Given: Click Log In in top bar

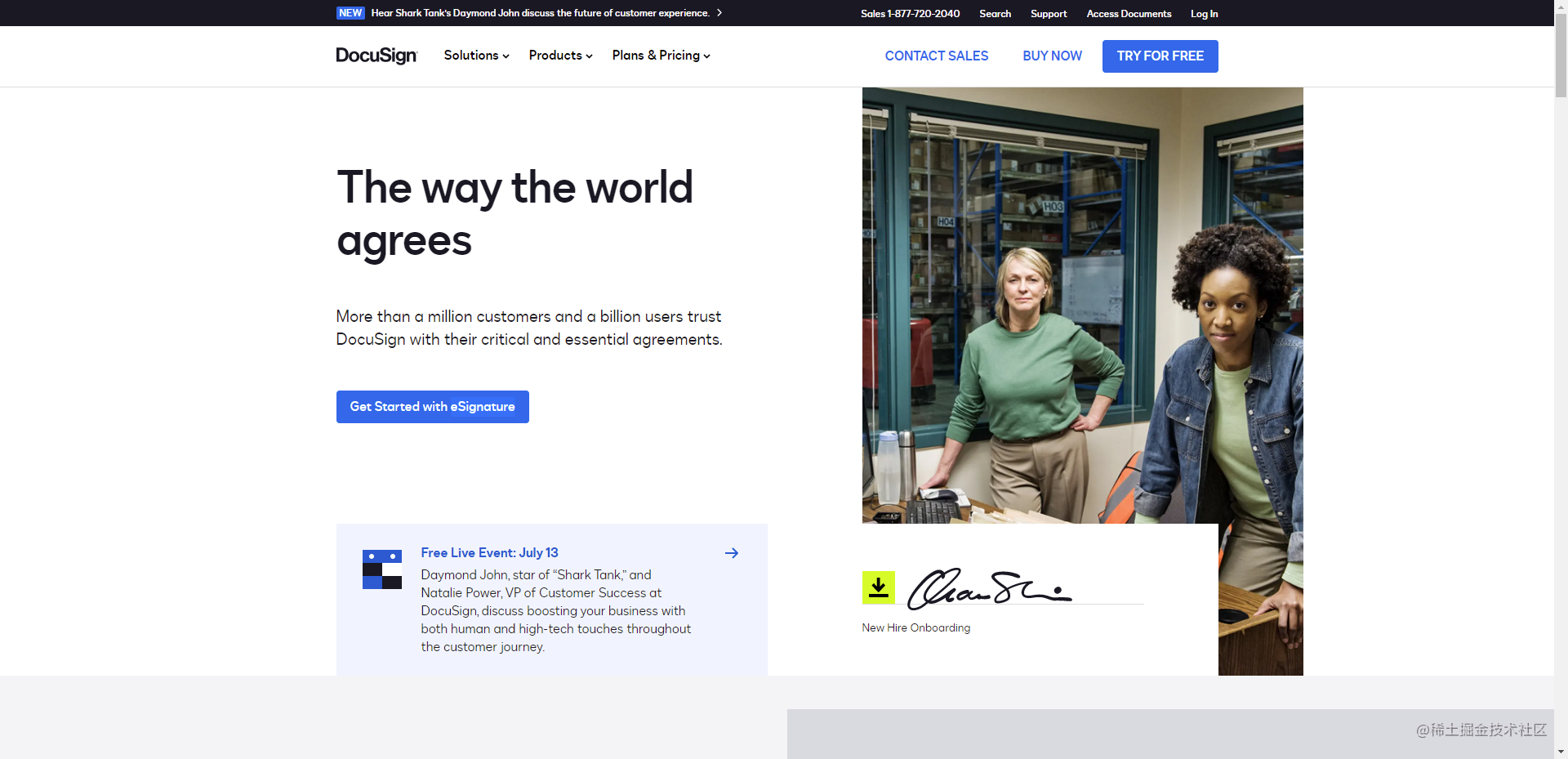Looking at the screenshot, I should (x=1204, y=14).
